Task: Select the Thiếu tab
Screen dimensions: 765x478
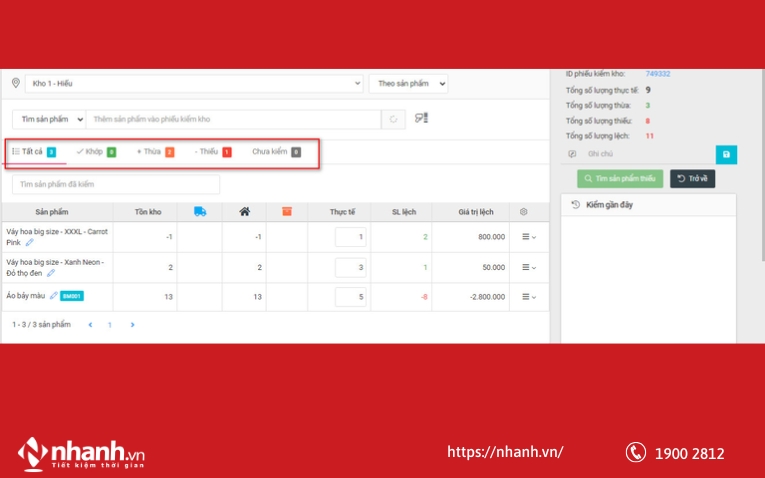Action: click(x=212, y=152)
